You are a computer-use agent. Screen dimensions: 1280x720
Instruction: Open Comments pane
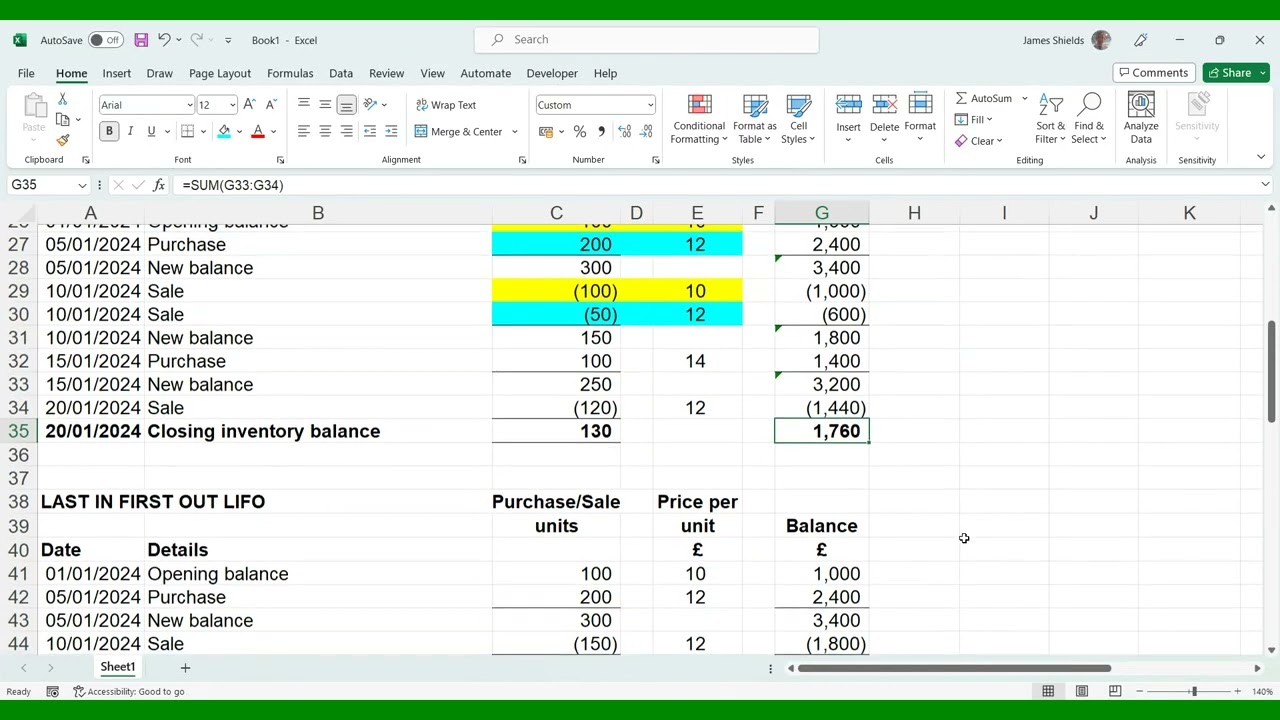click(x=1154, y=73)
